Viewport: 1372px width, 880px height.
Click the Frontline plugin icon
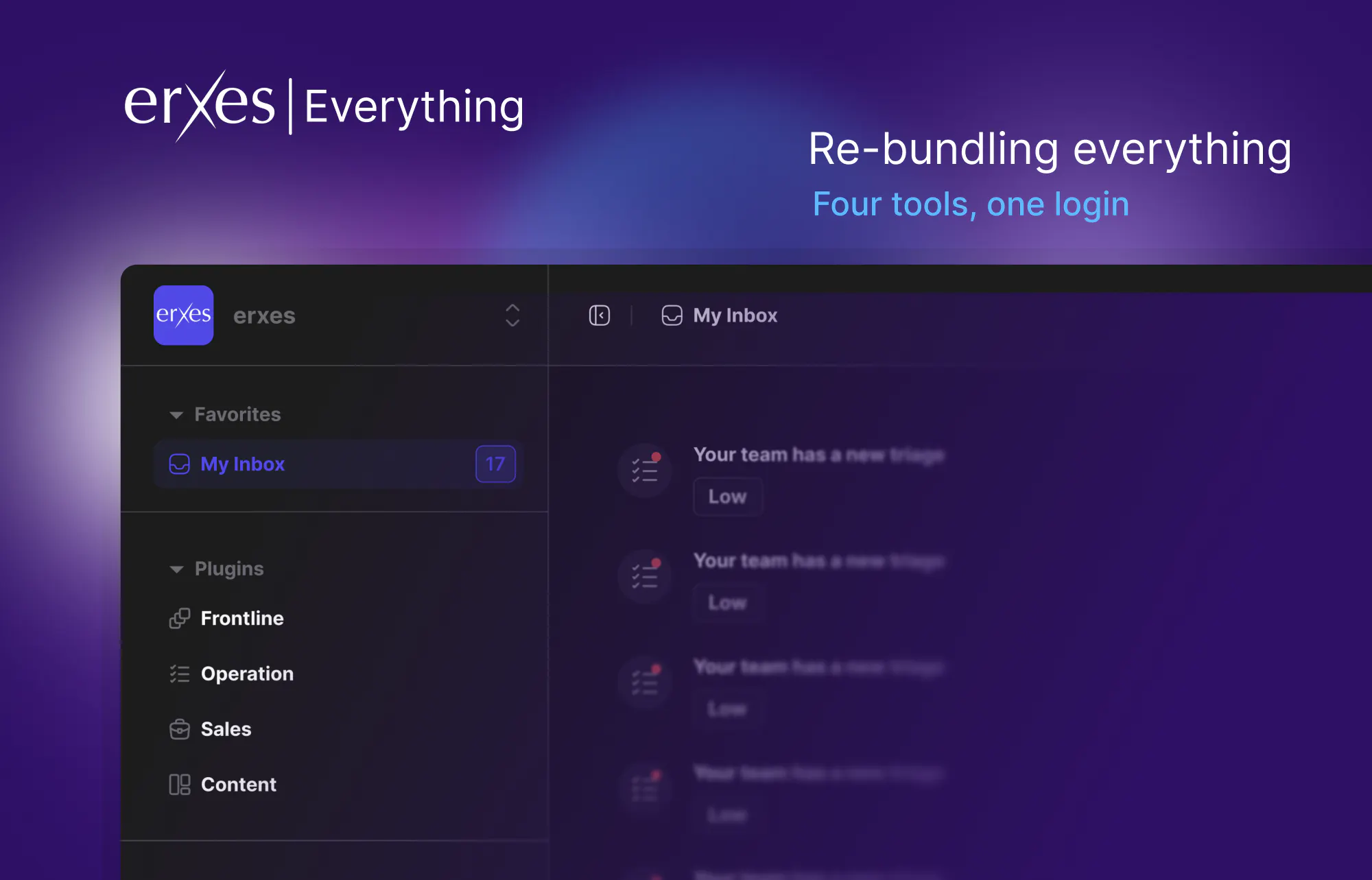pos(180,619)
